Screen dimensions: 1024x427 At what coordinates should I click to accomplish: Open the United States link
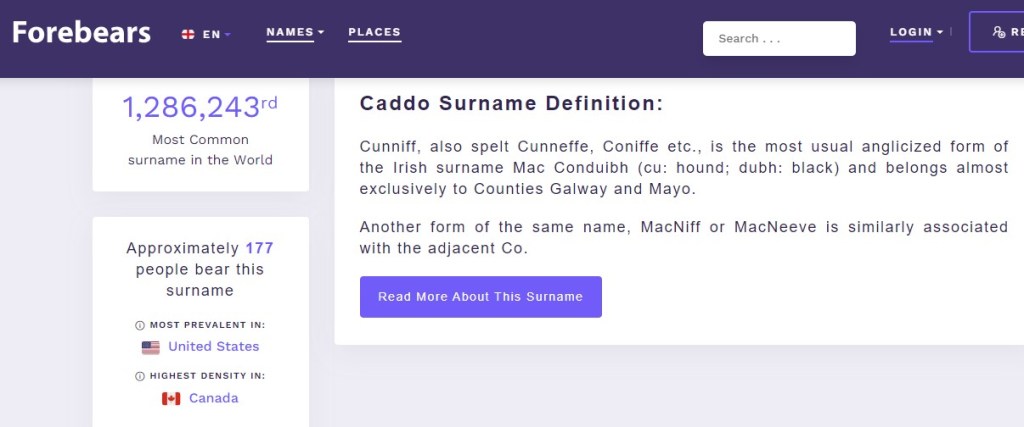(x=213, y=347)
